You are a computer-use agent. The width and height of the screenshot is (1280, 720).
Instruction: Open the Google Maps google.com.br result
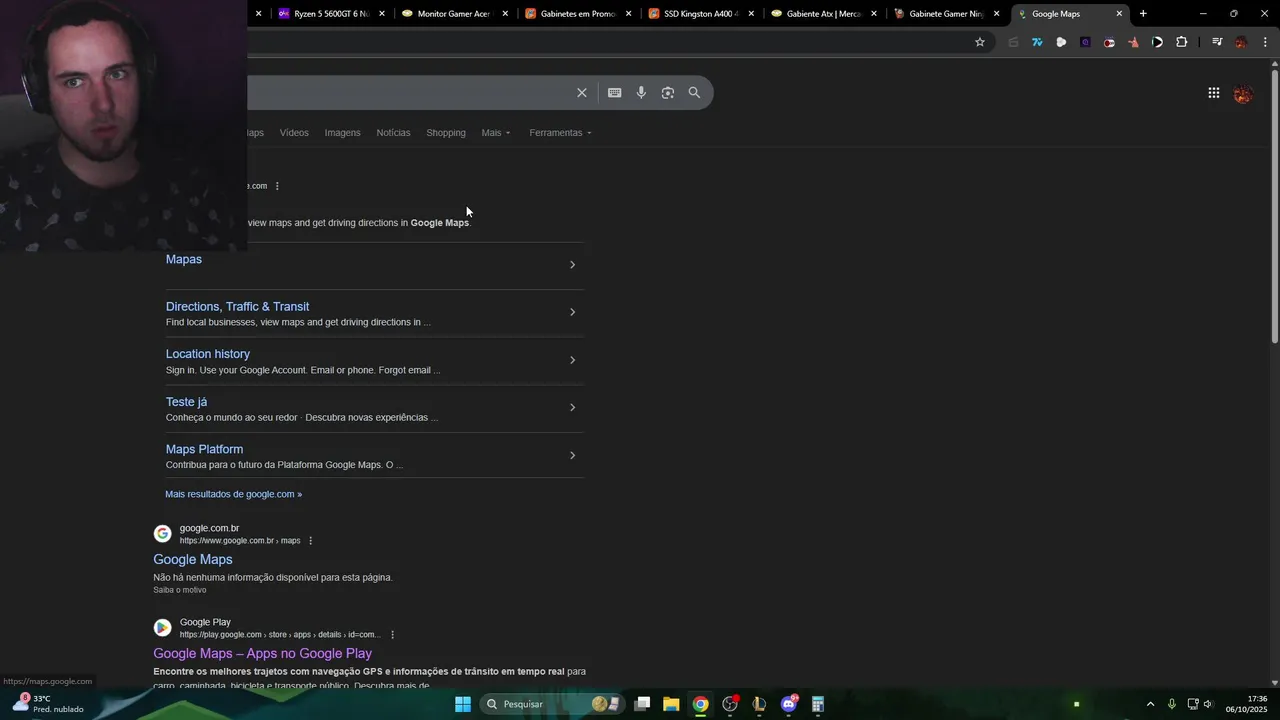click(x=193, y=559)
